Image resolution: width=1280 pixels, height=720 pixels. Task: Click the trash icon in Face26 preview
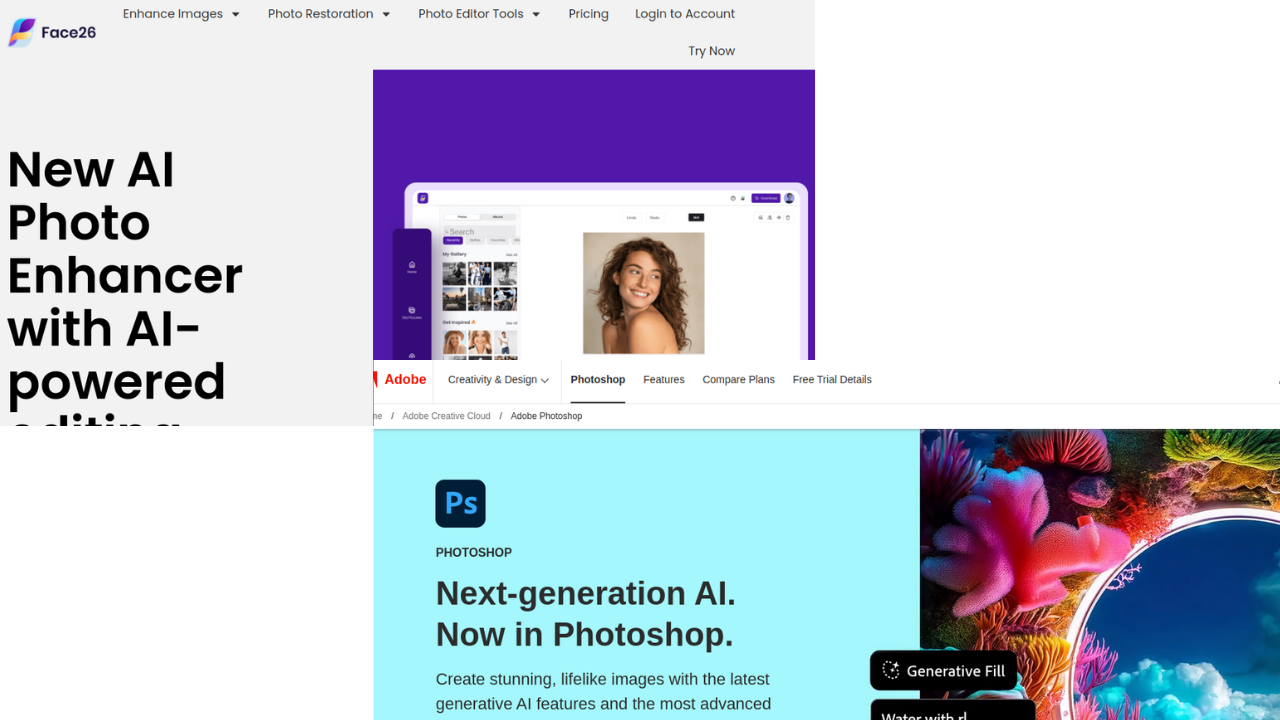(x=788, y=217)
